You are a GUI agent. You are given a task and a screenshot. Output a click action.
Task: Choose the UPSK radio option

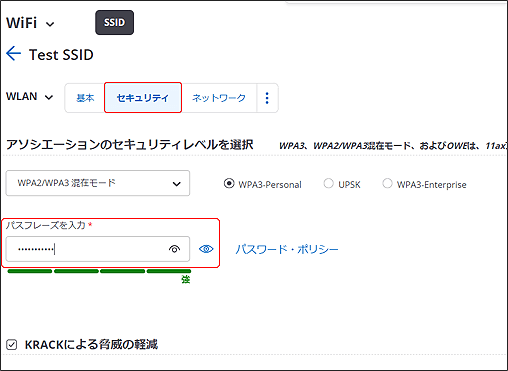(328, 183)
